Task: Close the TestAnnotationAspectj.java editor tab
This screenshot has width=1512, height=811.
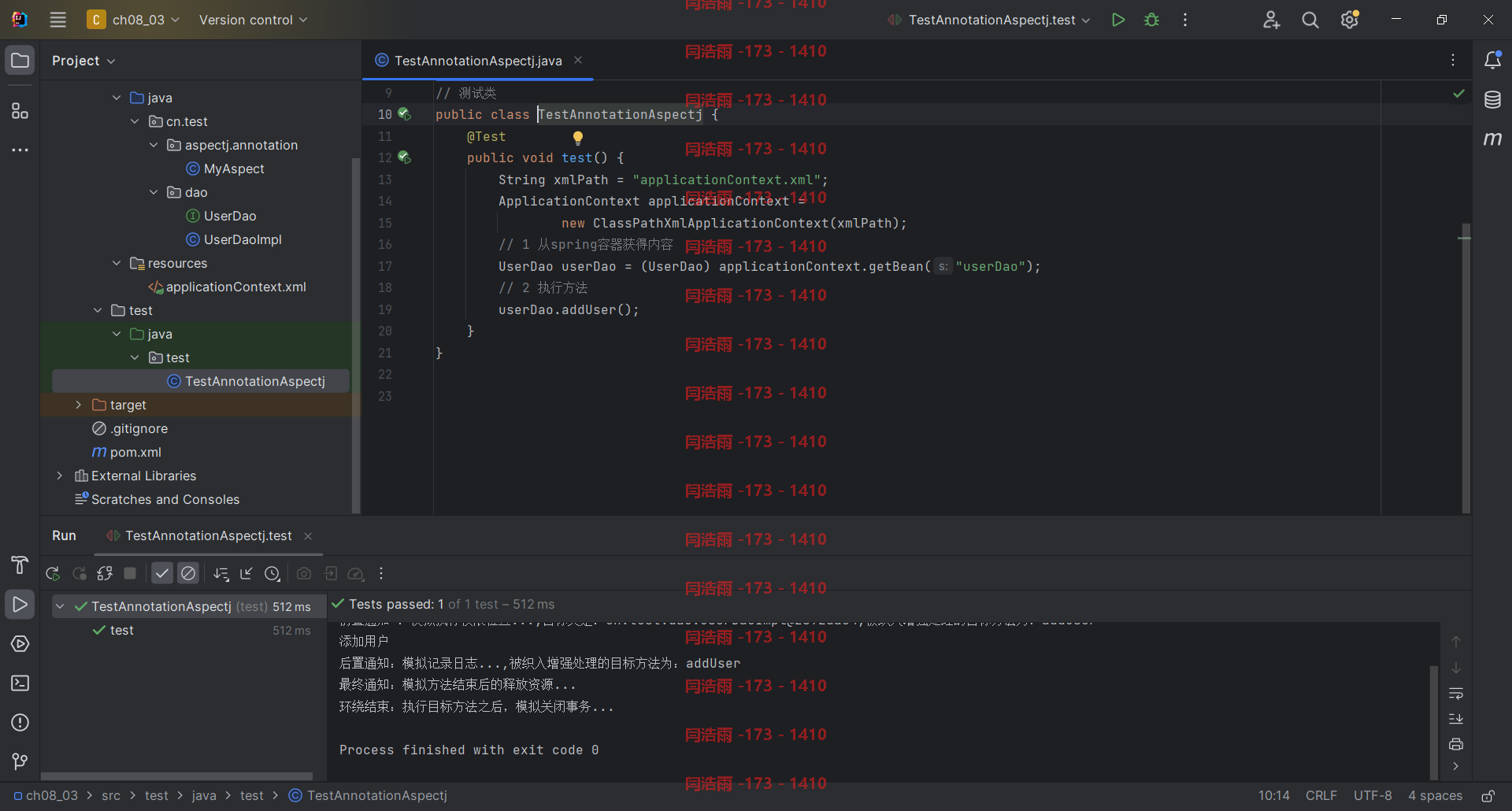Action: click(x=578, y=60)
